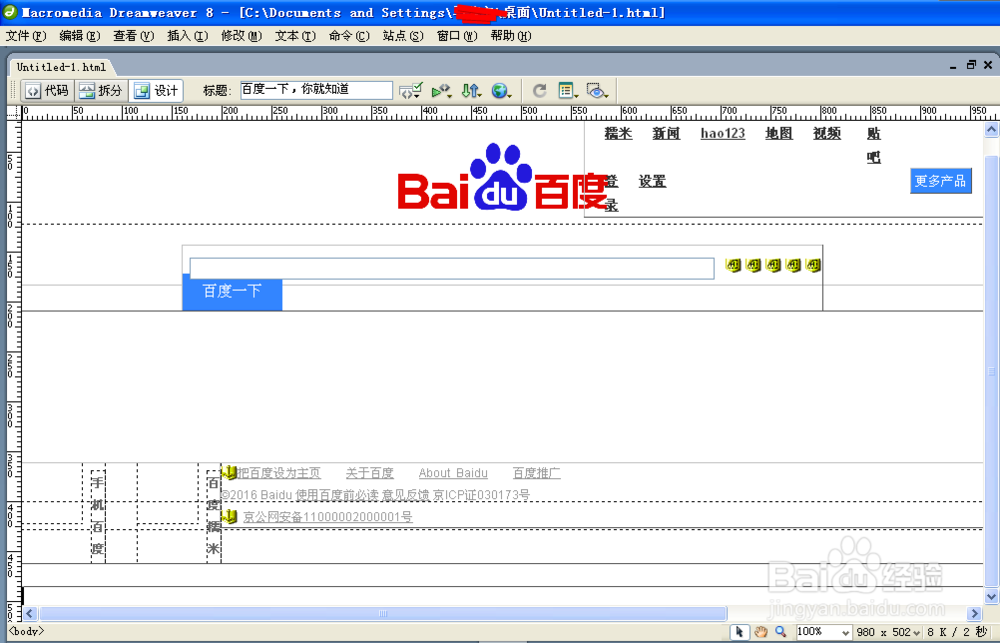Click the vertical scrollbar down arrow
Screen dimensions: 1000x643
(x=991, y=596)
